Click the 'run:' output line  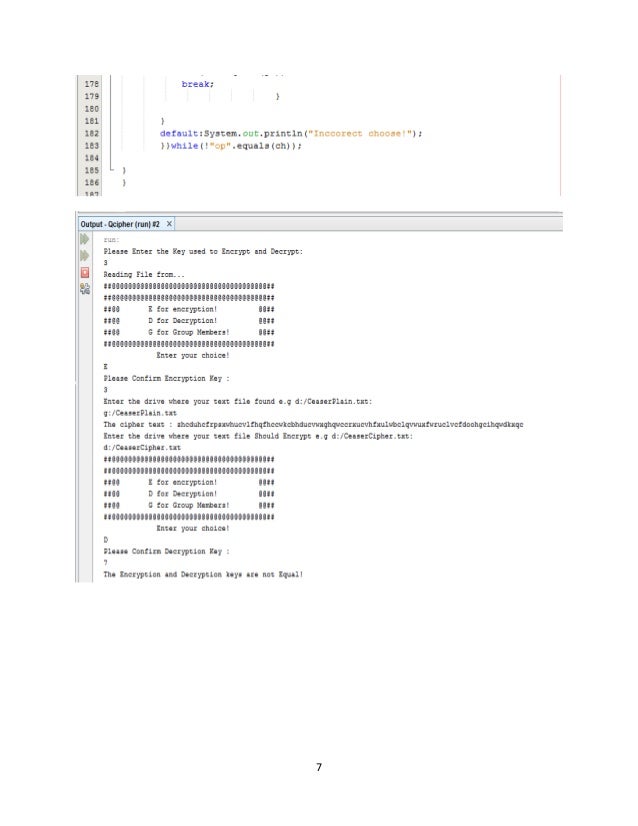(111, 240)
